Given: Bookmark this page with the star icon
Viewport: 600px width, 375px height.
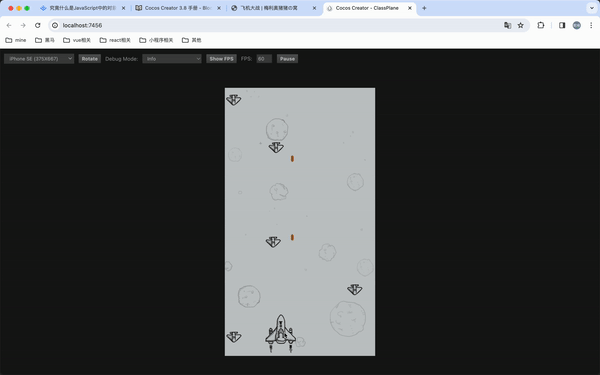Looking at the screenshot, I should (x=520, y=25).
